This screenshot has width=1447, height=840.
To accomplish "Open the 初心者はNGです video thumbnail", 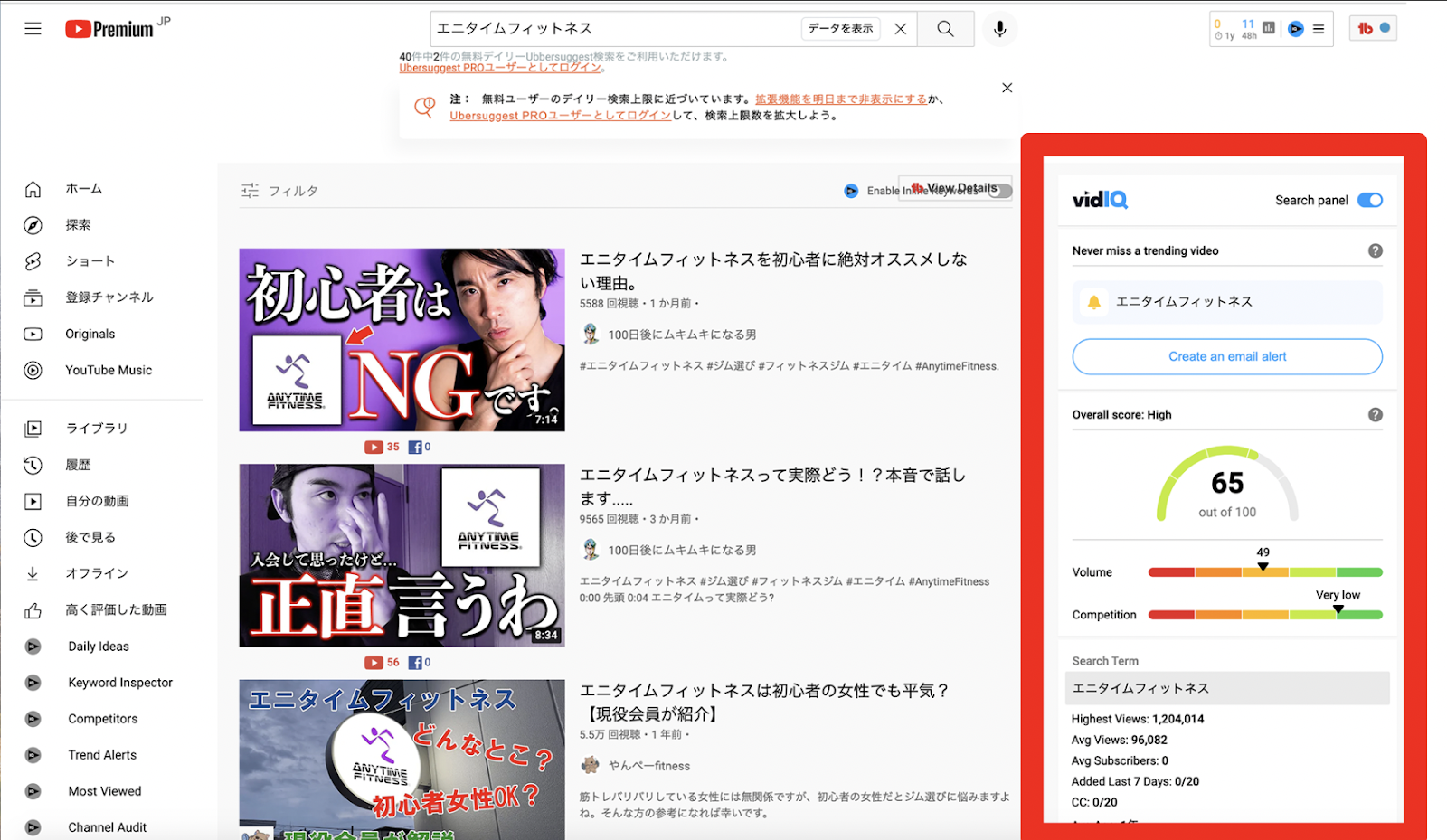I will (402, 340).
